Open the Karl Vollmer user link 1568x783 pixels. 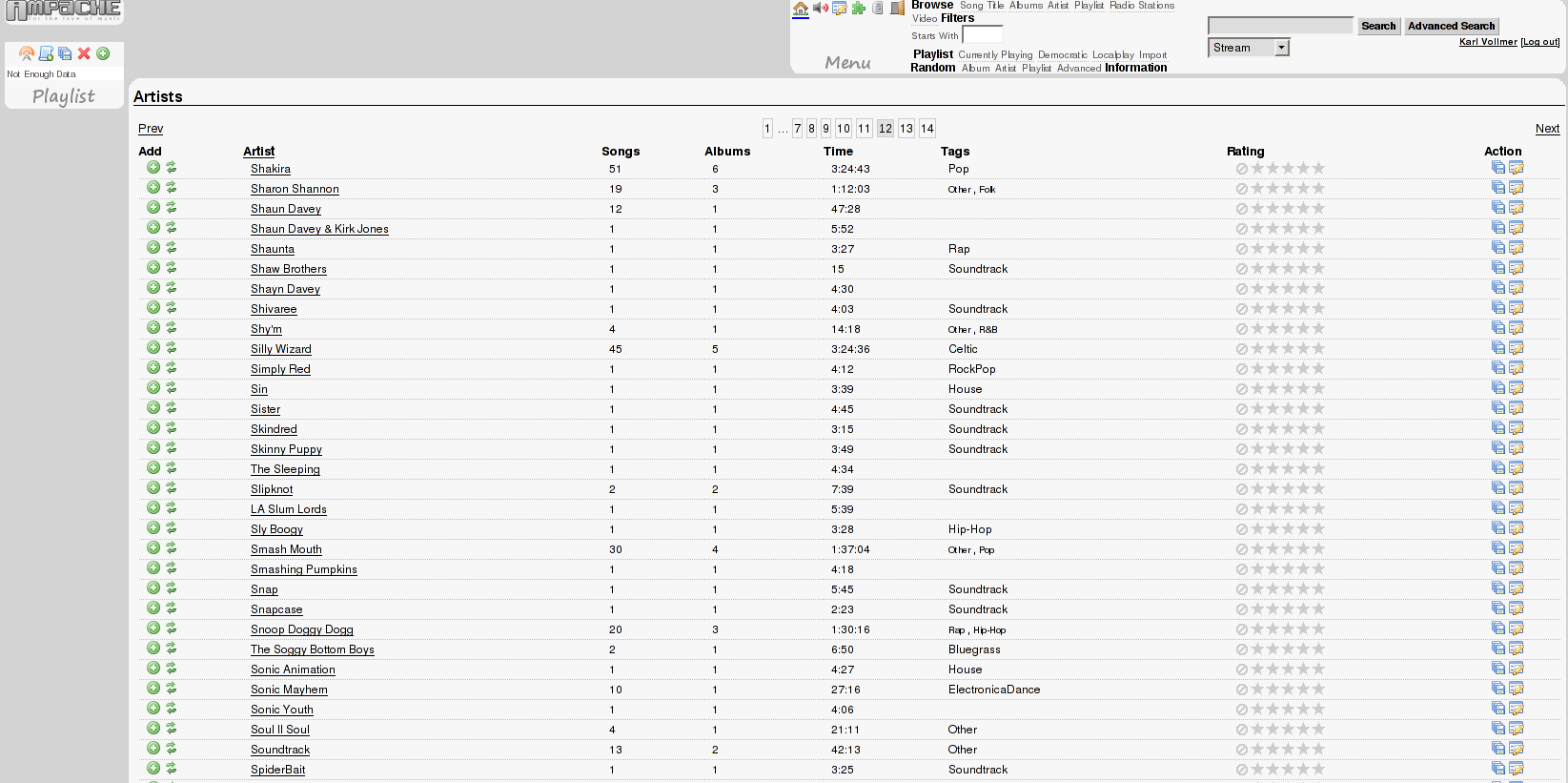(1488, 42)
